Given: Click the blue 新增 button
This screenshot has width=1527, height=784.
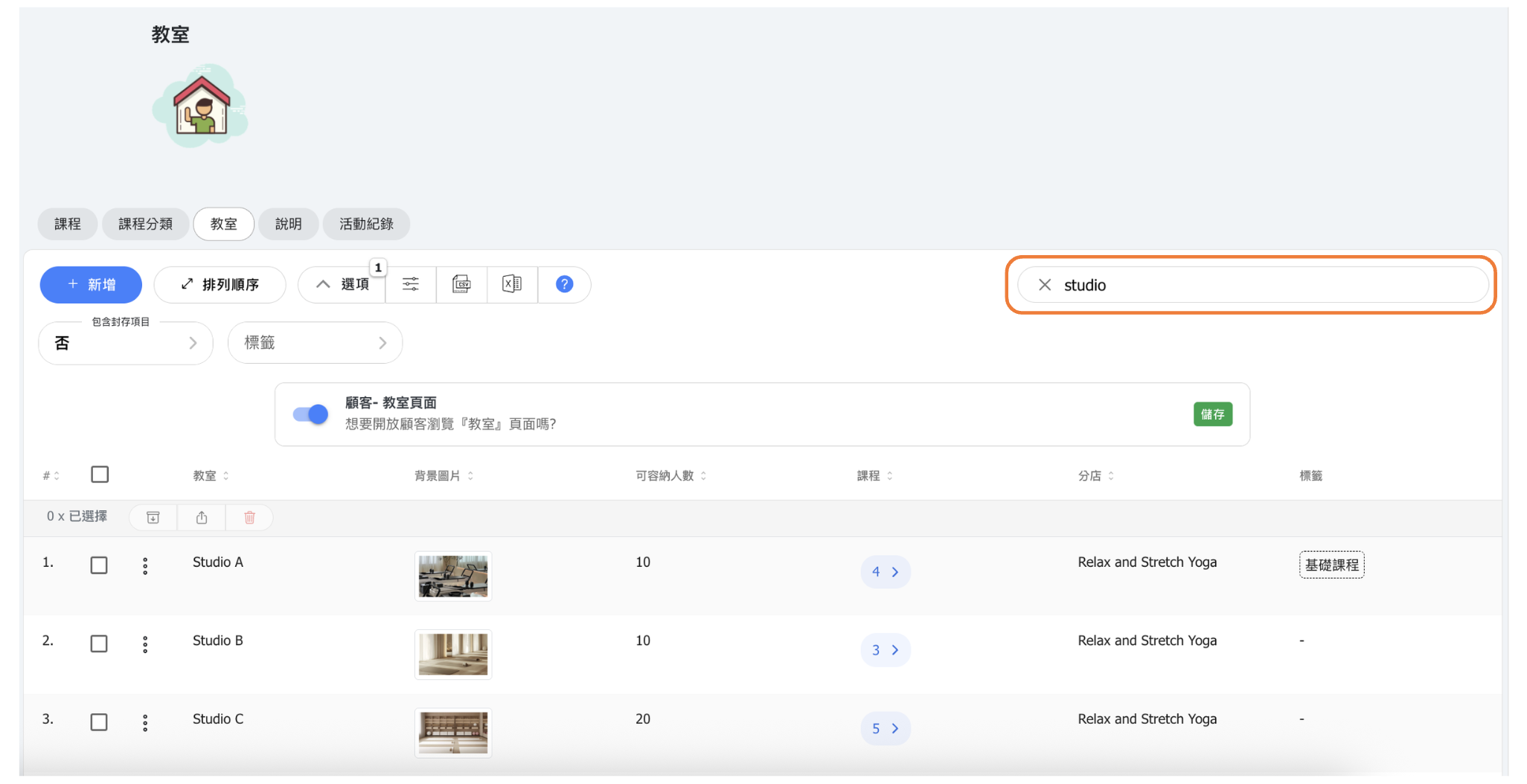Looking at the screenshot, I should point(91,284).
